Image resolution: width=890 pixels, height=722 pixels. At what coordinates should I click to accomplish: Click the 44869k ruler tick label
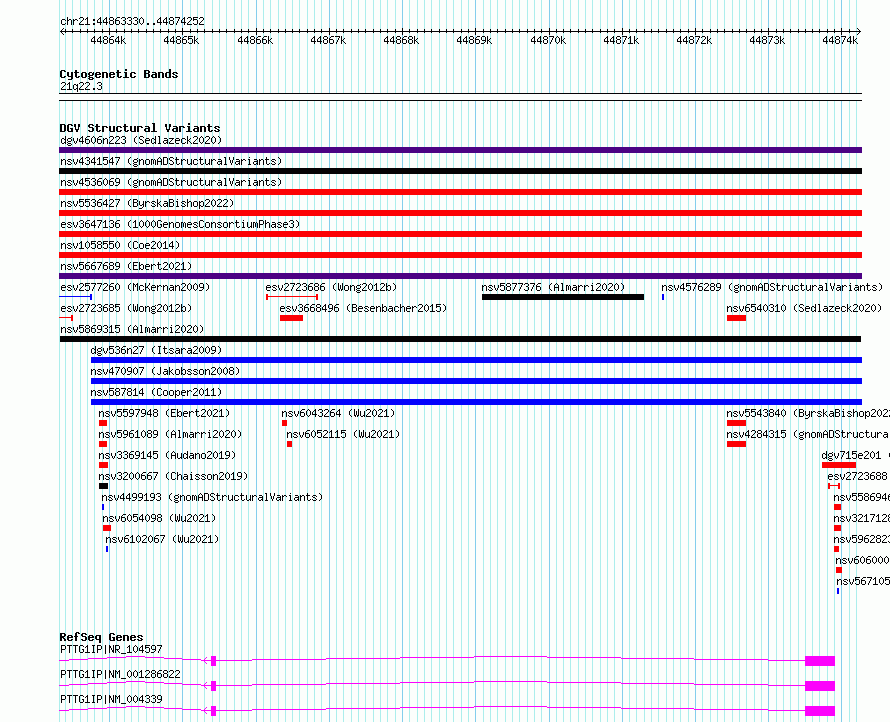(474, 40)
